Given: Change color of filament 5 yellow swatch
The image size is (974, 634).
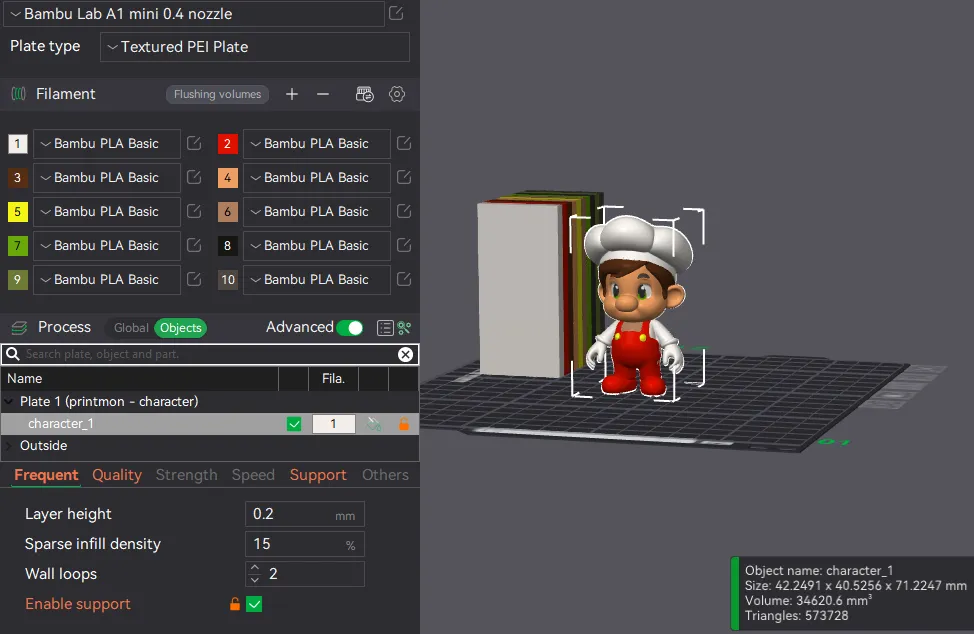Looking at the screenshot, I should pyautogui.click(x=17, y=212).
